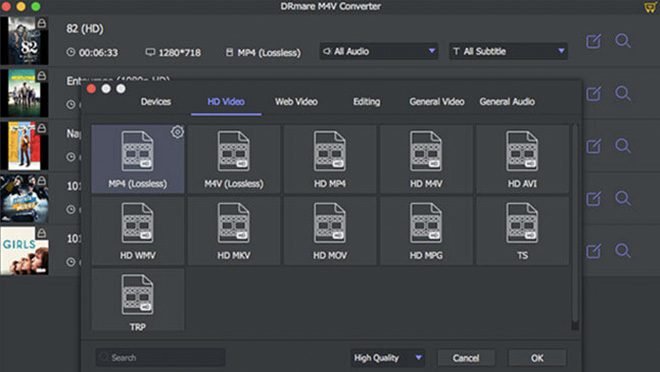Switch to the Devices tab
Viewport: 660px width, 372px height.
click(156, 101)
